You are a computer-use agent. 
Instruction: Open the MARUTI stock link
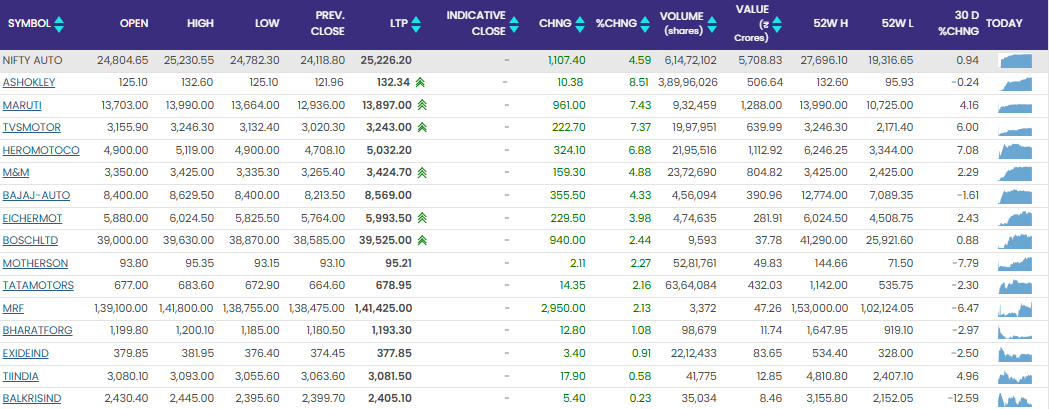pyautogui.click(x=22, y=105)
